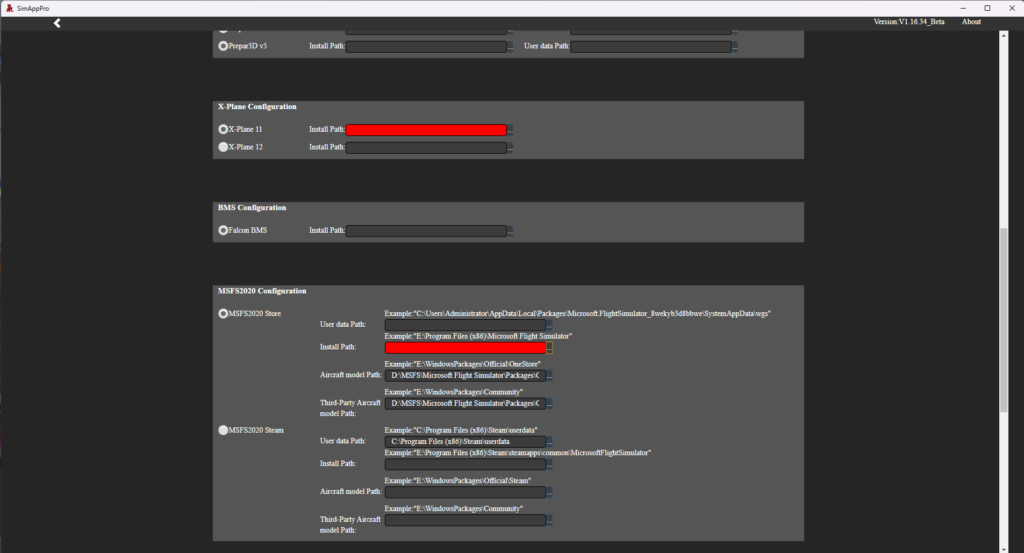Maximize the SimAppPro window
The width and height of the screenshot is (1024, 553).
pos(987,8)
